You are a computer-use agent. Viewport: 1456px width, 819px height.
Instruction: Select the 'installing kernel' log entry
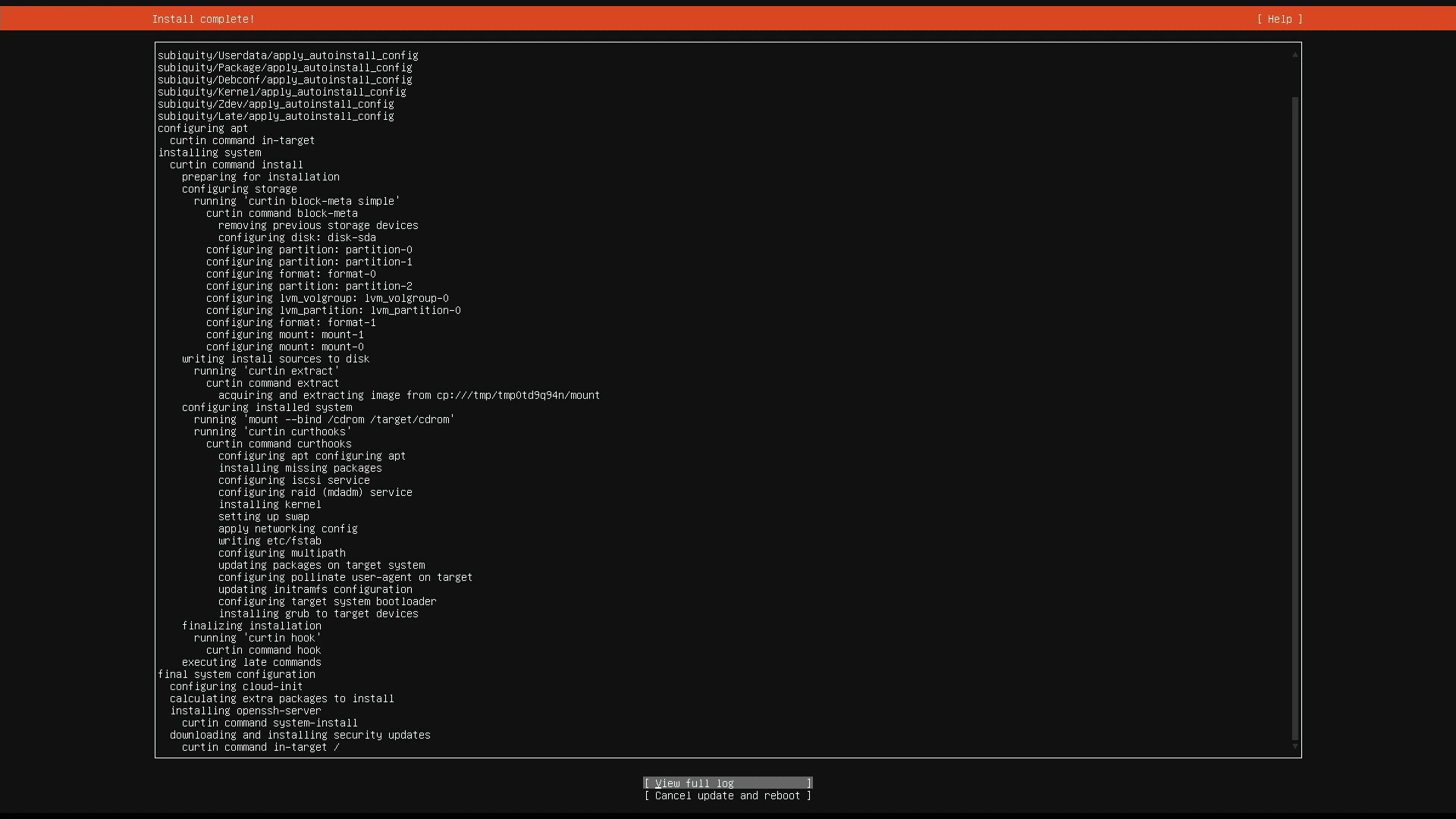[269, 504]
